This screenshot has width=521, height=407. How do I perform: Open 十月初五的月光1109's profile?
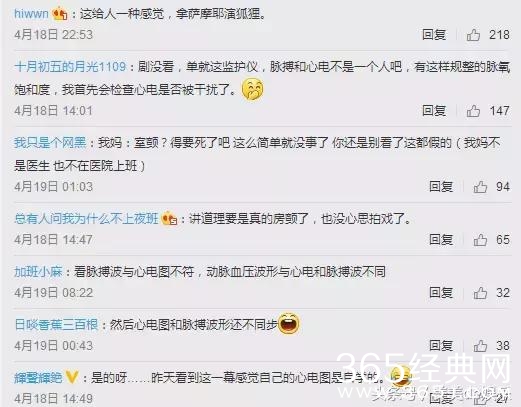point(70,67)
